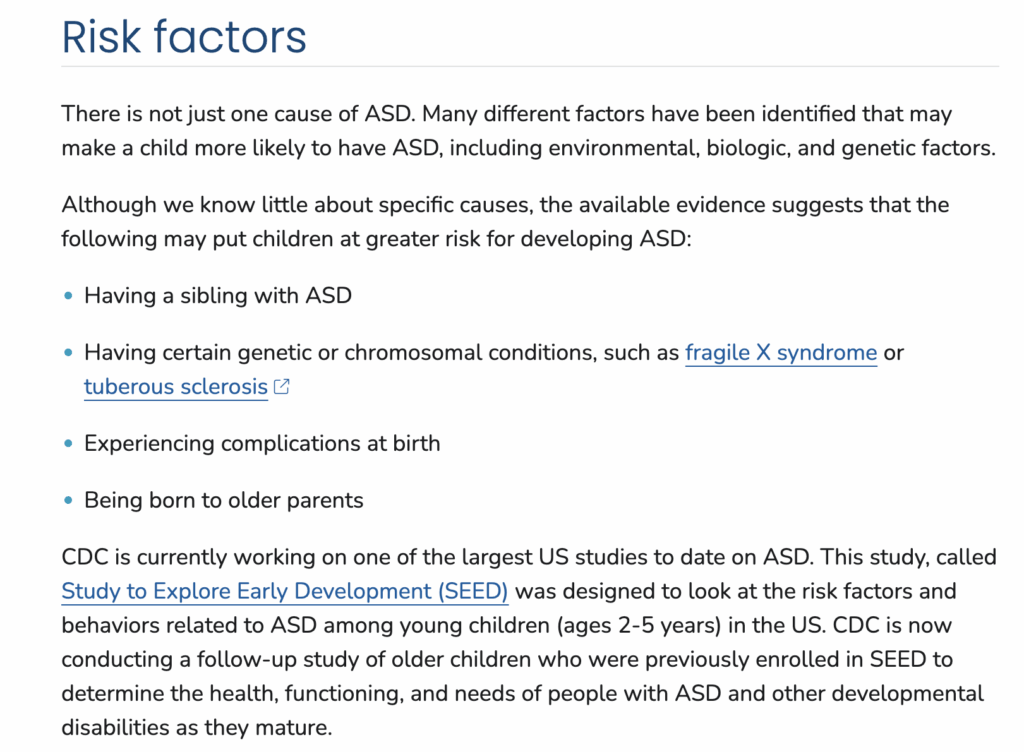Click the closing words "disabilities as they mature"

196,727
